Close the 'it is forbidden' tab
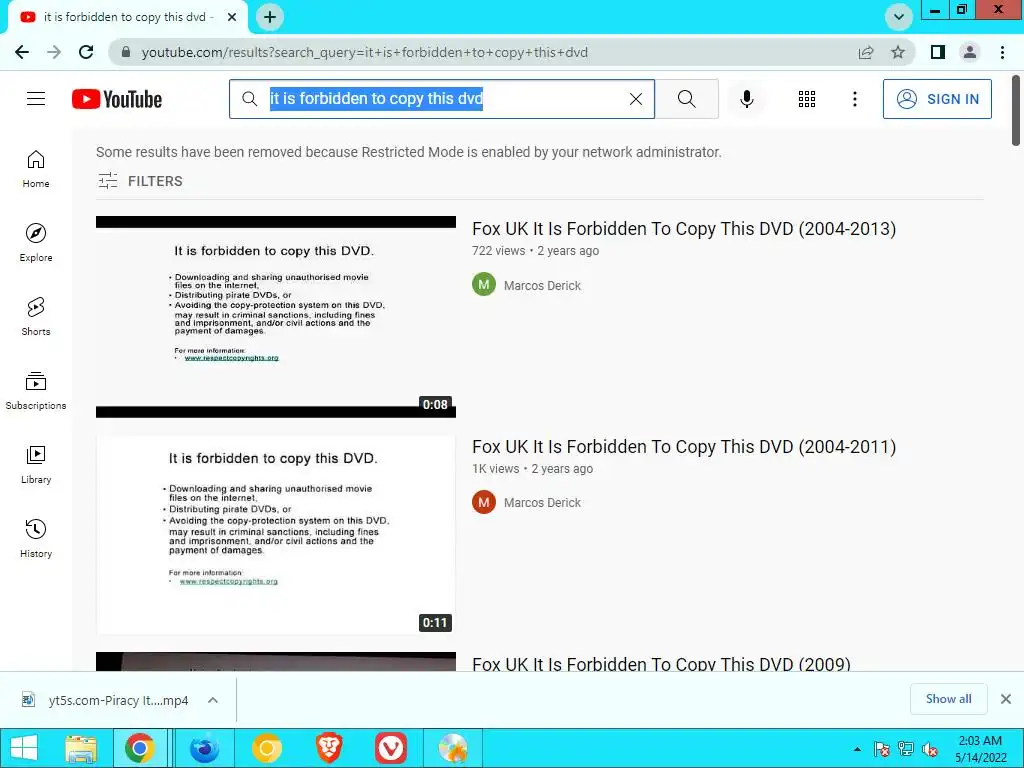 pos(232,17)
